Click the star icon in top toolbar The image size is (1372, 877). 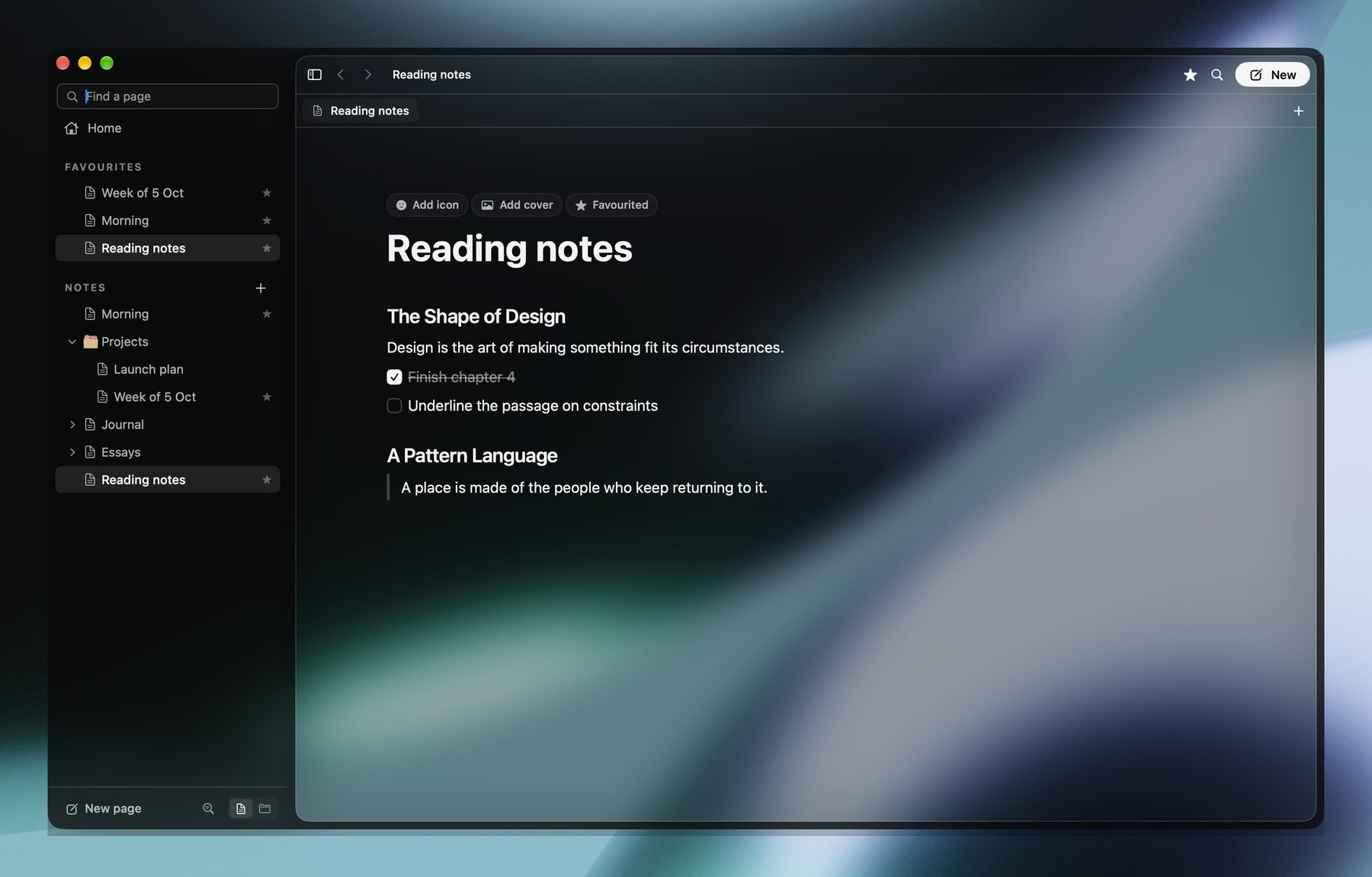[x=1190, y=75]
